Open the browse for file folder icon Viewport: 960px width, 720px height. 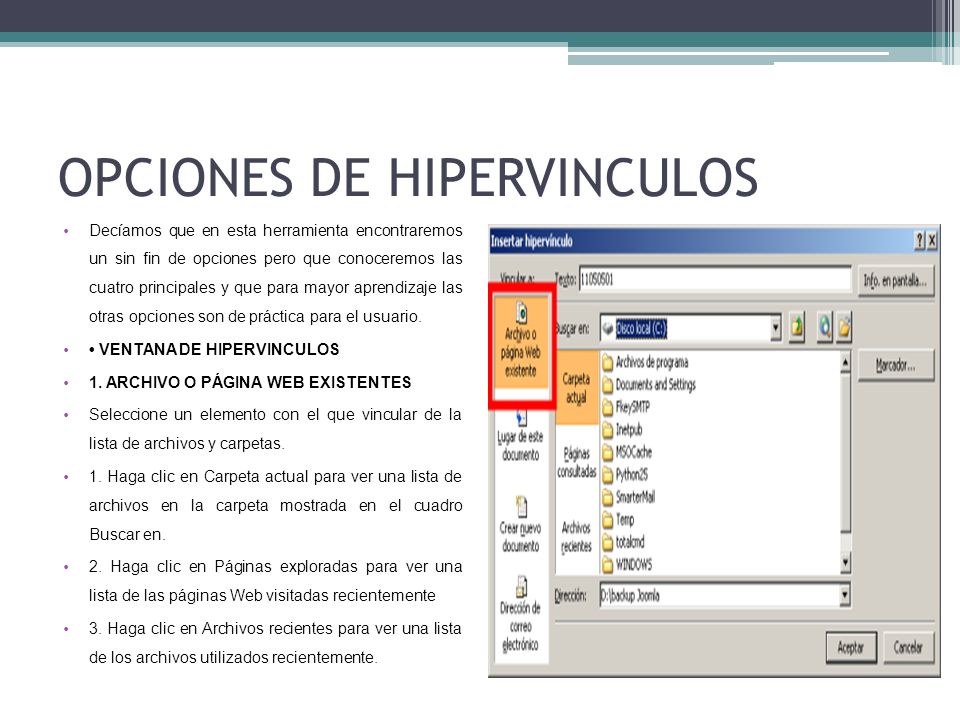click(844, 328)
